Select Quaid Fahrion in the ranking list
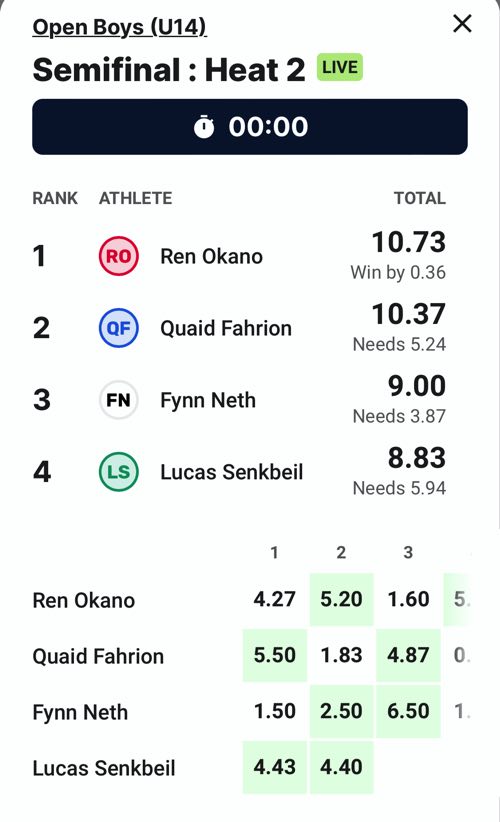500x822 pixels. [x=239, y=328]
